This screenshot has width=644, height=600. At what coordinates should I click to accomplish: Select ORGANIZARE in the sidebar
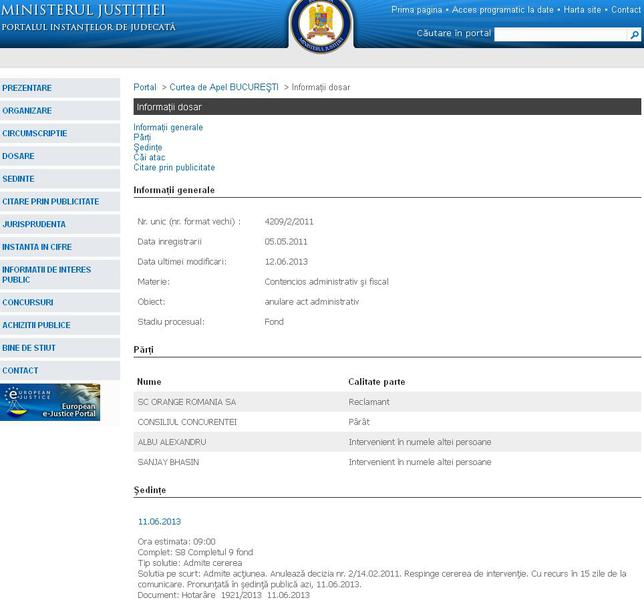28,111
